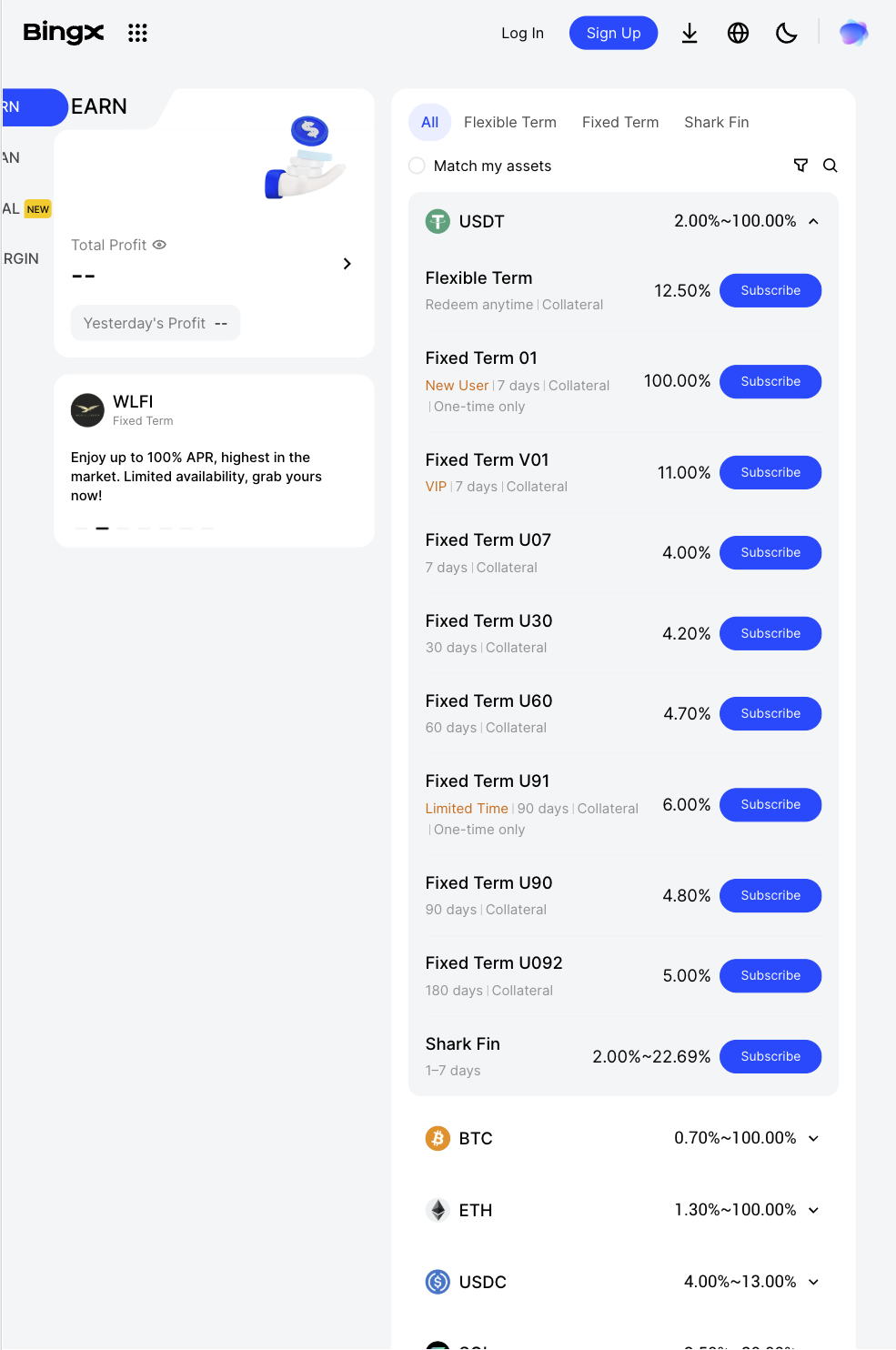Viewport: 896px width, 1350px height.
Task: Switch to dark mode moon icon
Action: [786, 34]
